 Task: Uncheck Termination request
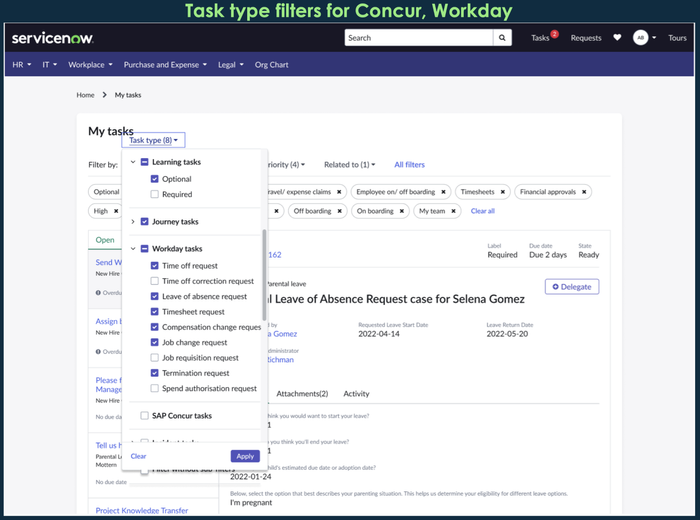coord(154,373)
